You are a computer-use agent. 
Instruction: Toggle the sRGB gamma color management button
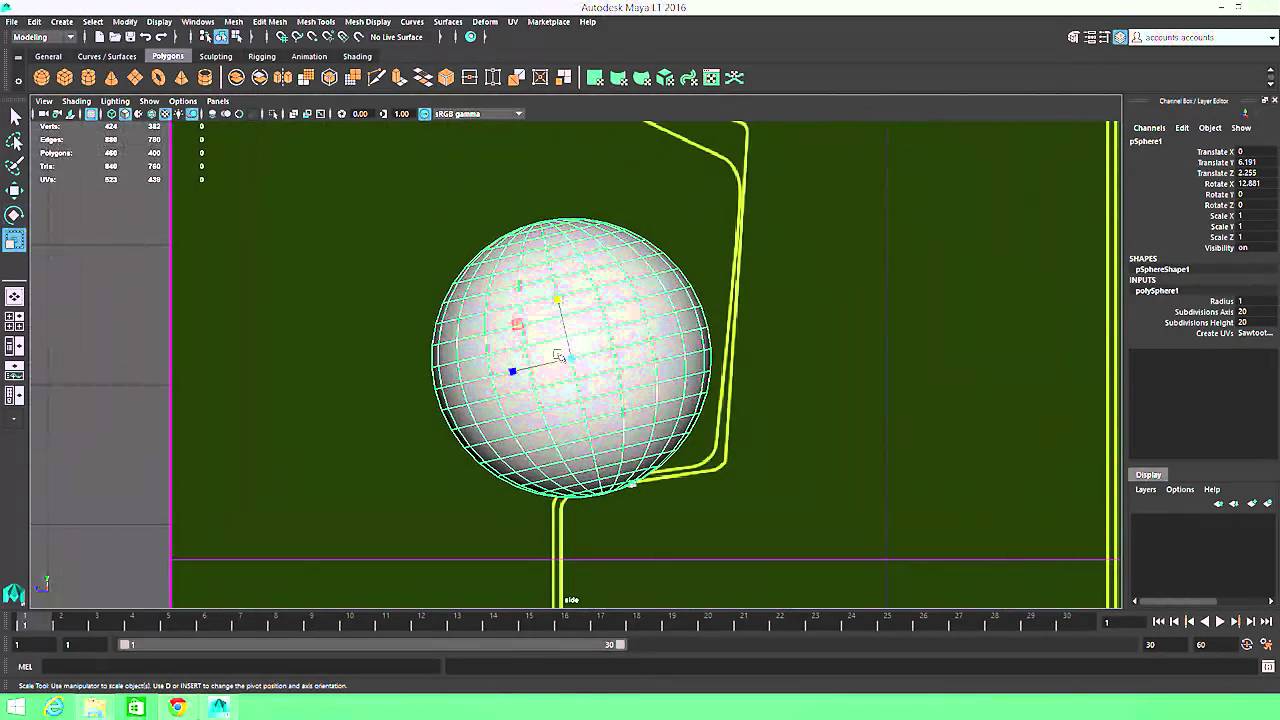click(x=425, y=114)
